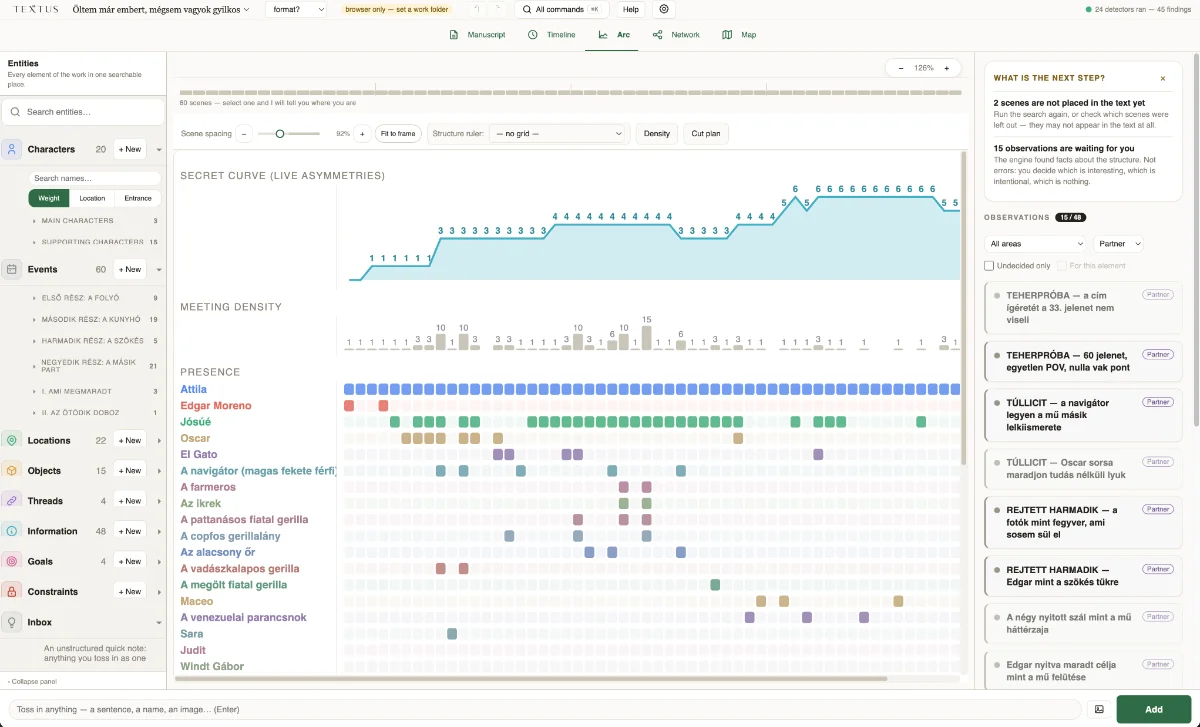The height and width of the screenshot is (727, 1200).
Task: Increase scene spacing with the plus button
Action: (x=362, y=133)
